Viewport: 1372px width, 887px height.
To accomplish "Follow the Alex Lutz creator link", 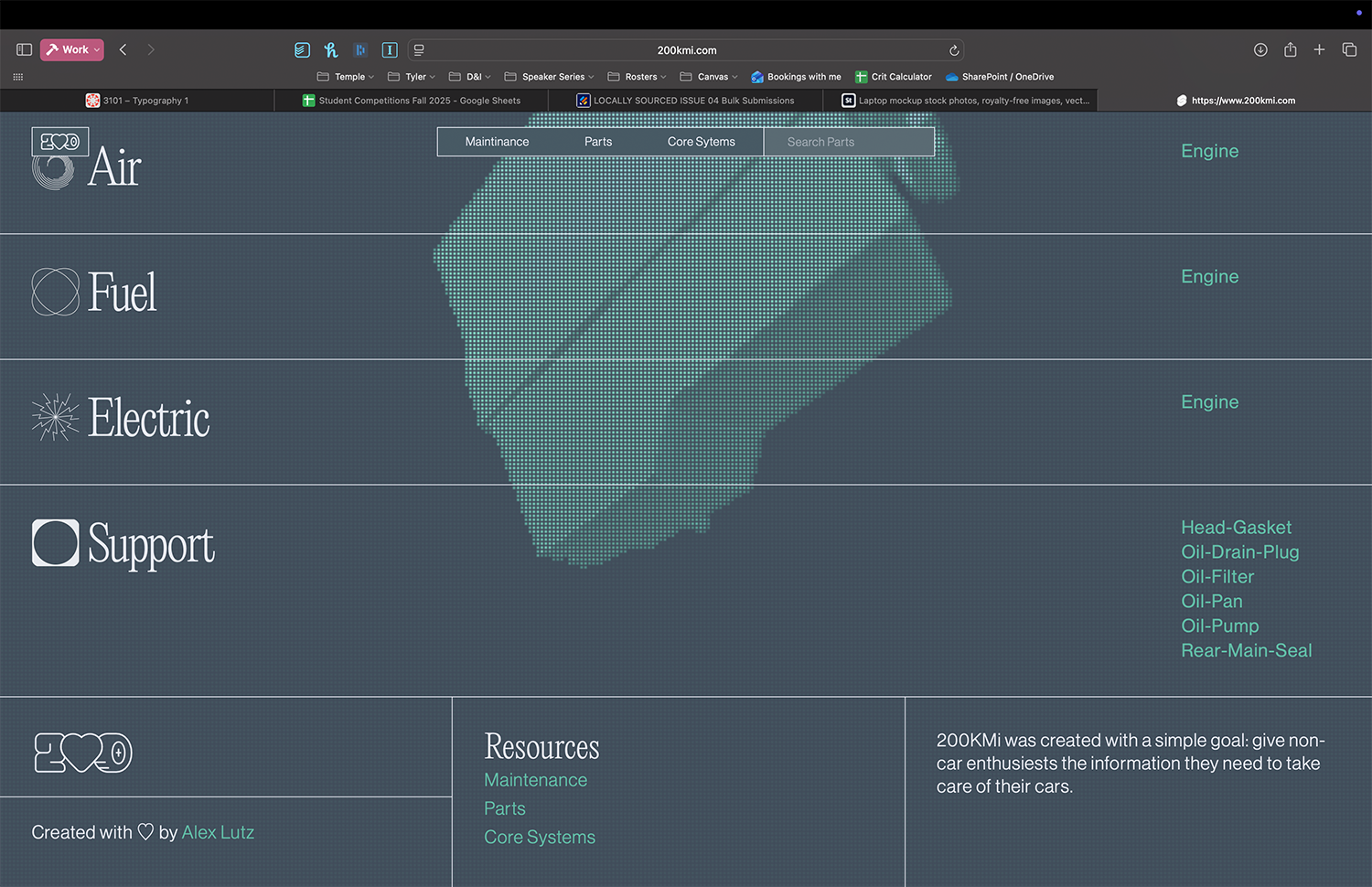I will (x=218, y=833).
